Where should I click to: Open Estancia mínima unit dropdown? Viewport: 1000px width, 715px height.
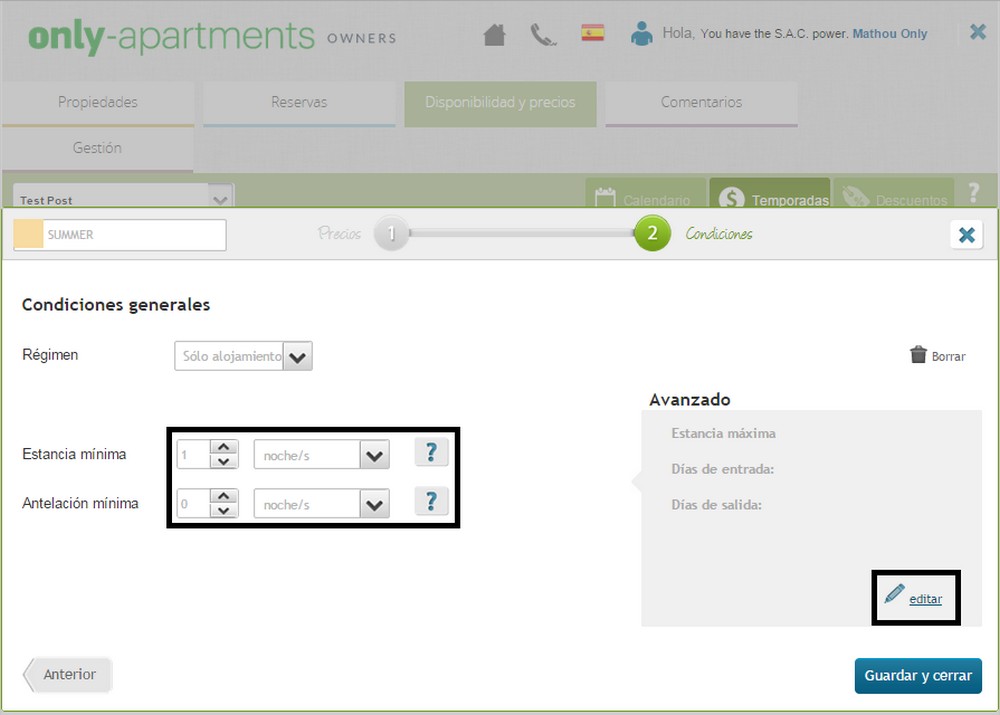(374, 456)
